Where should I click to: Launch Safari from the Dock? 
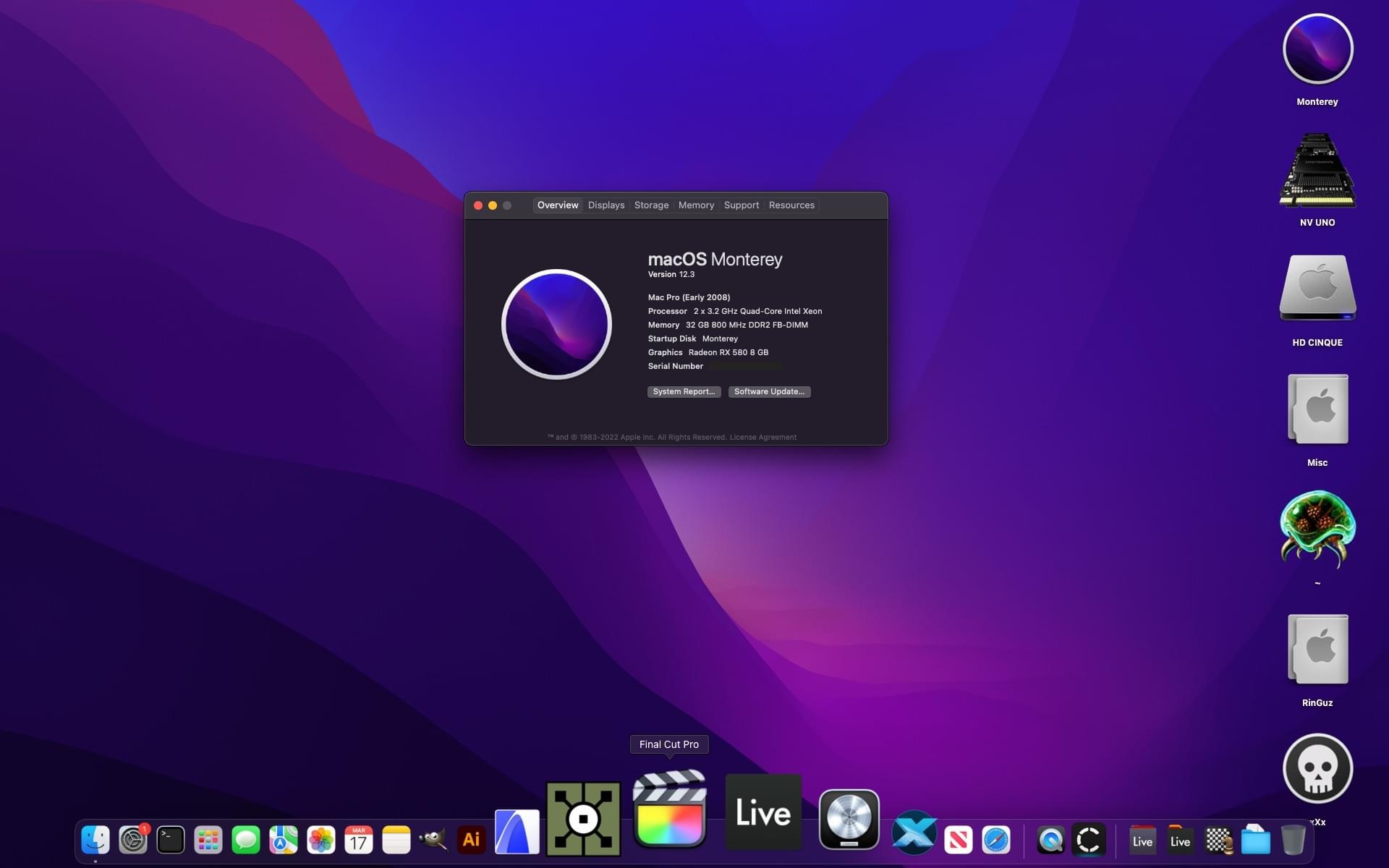(x=996, y=840)
